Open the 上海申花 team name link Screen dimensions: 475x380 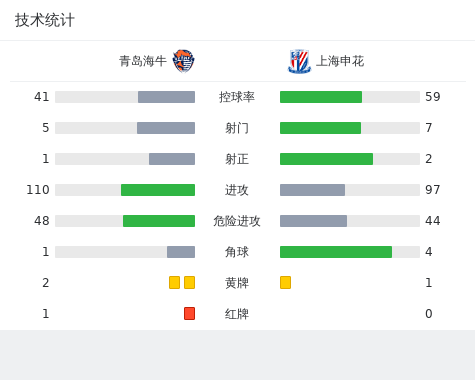point(340,61)
